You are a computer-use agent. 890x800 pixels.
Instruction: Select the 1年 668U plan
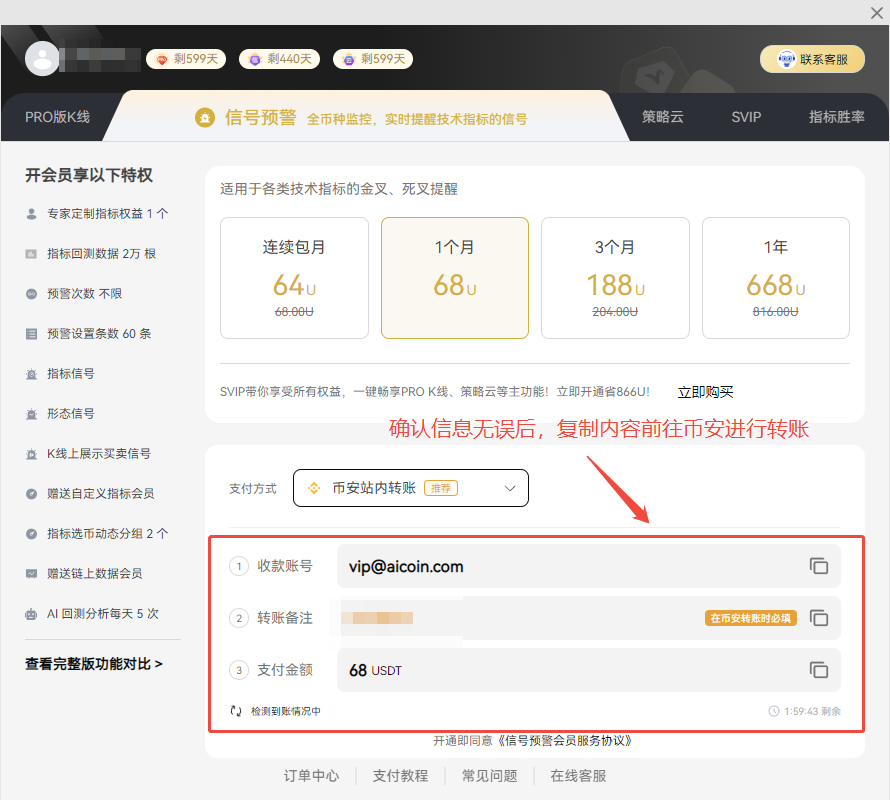775,278
